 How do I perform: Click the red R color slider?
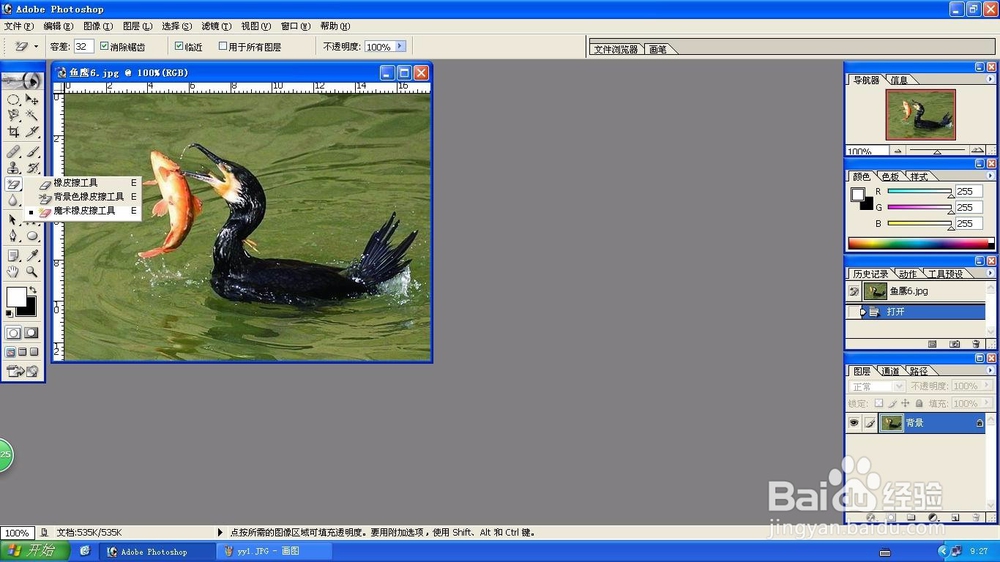point(919,191)
